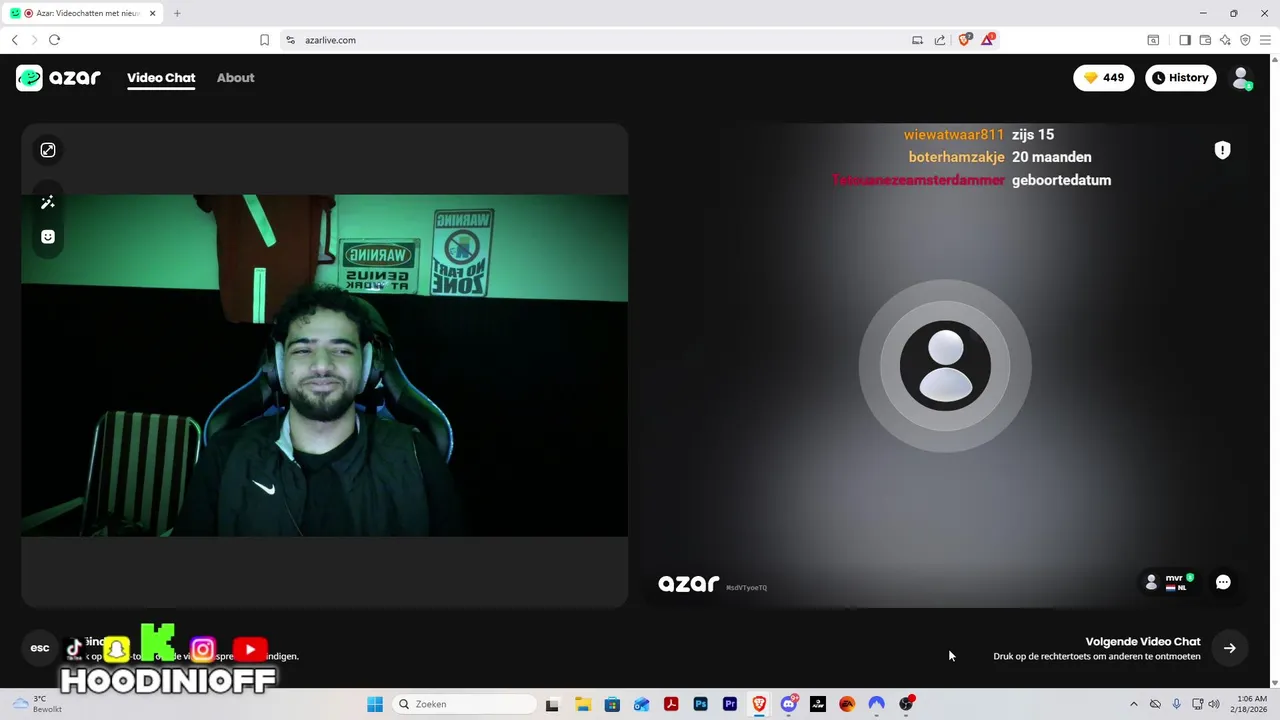Click the placeholder user avatar circle

[945, 365]
